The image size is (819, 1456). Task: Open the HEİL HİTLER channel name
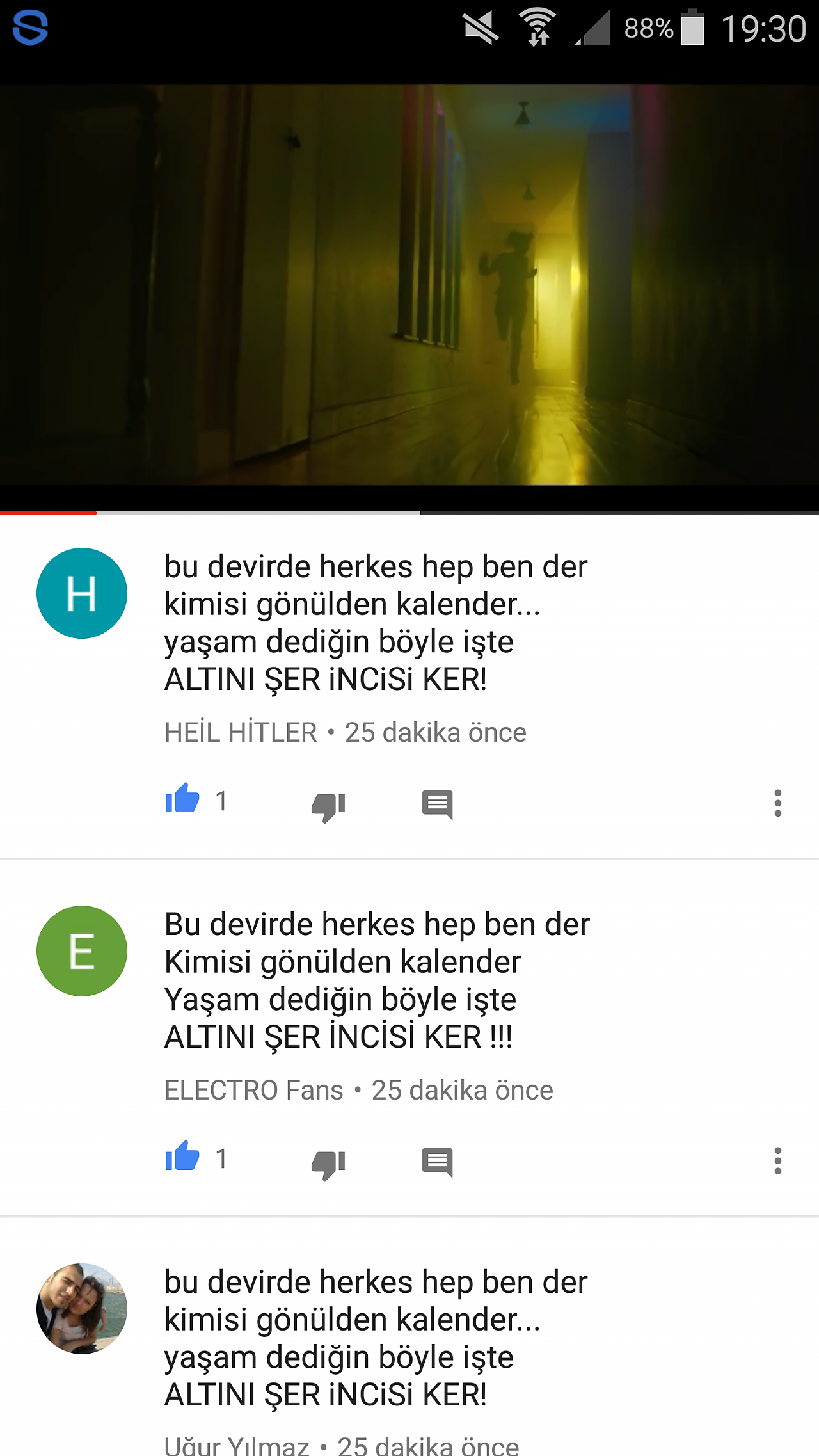(241, 732)
